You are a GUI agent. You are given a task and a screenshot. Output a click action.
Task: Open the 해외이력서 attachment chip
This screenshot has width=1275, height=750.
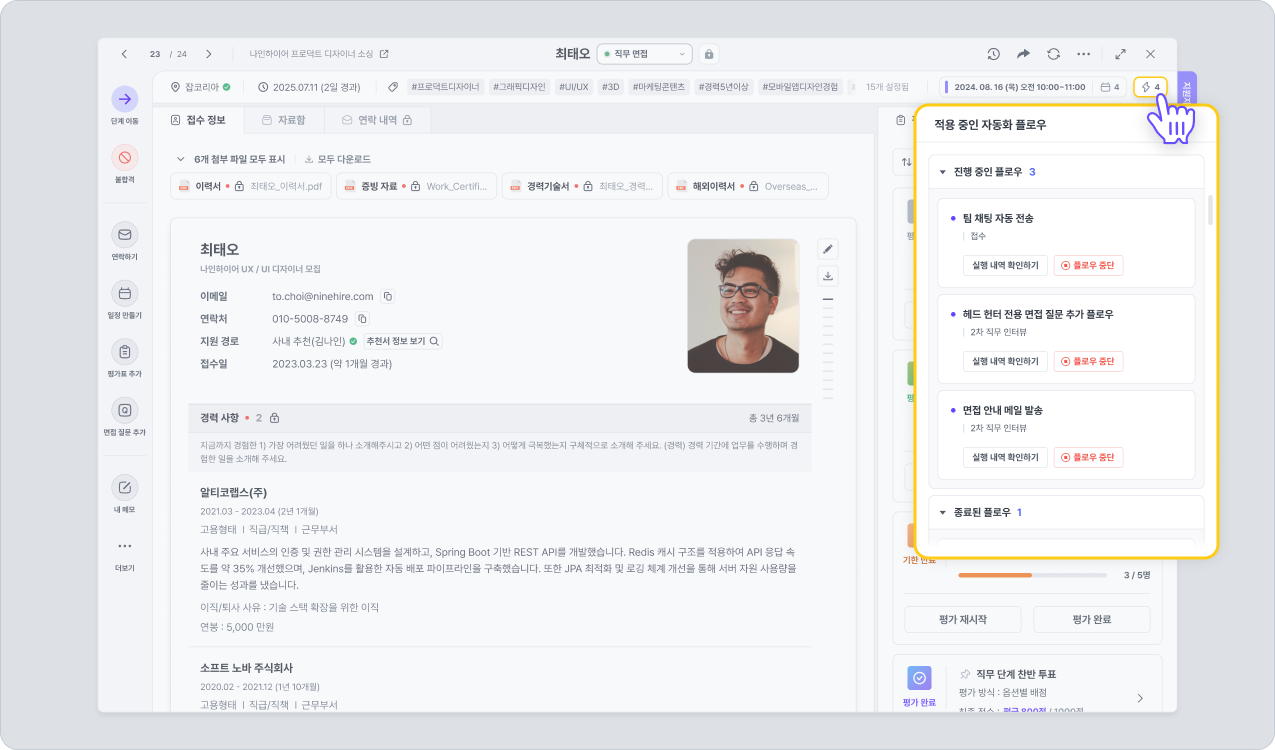point(748,186)
